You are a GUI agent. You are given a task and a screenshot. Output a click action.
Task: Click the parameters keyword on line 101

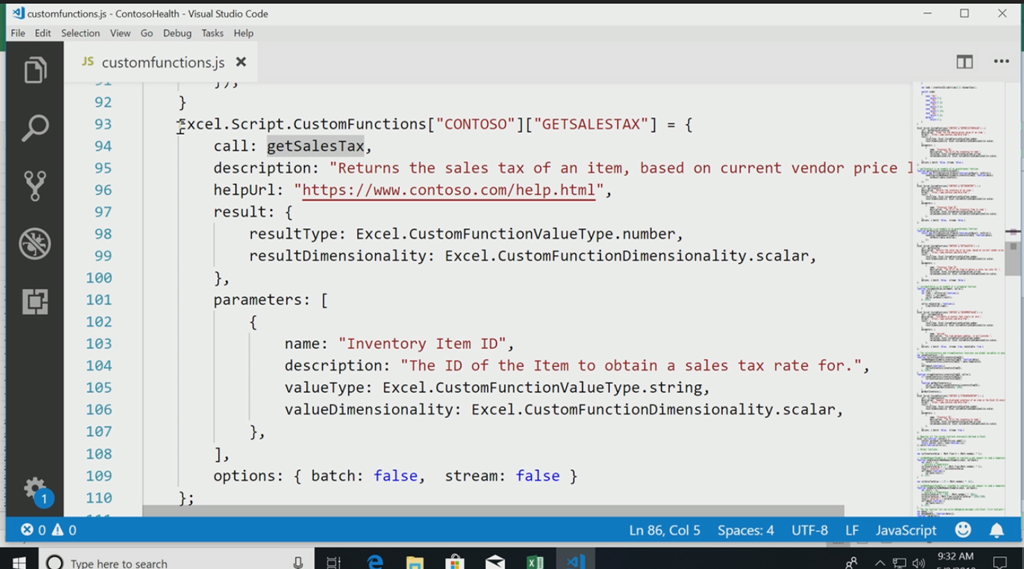pyautogui.click(x=257, y=300)
